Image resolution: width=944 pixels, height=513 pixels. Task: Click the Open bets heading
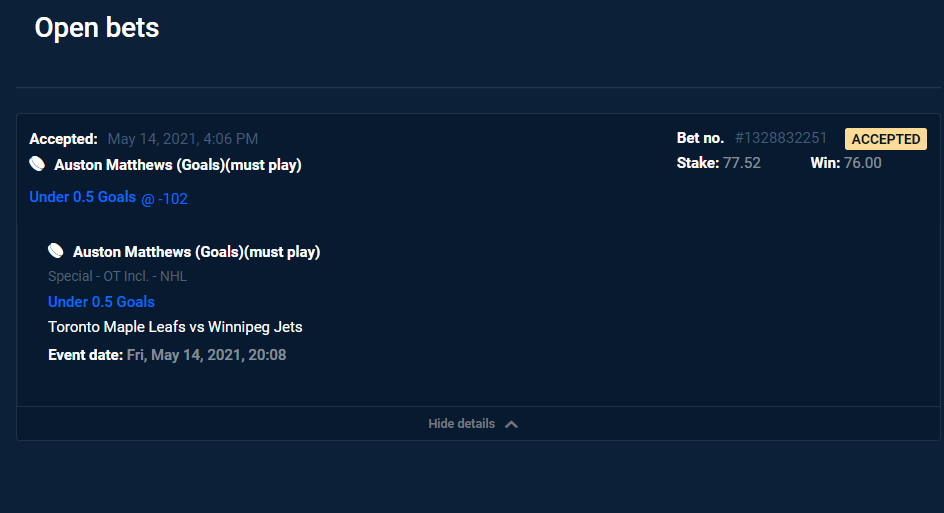click(x=97, y=28)
